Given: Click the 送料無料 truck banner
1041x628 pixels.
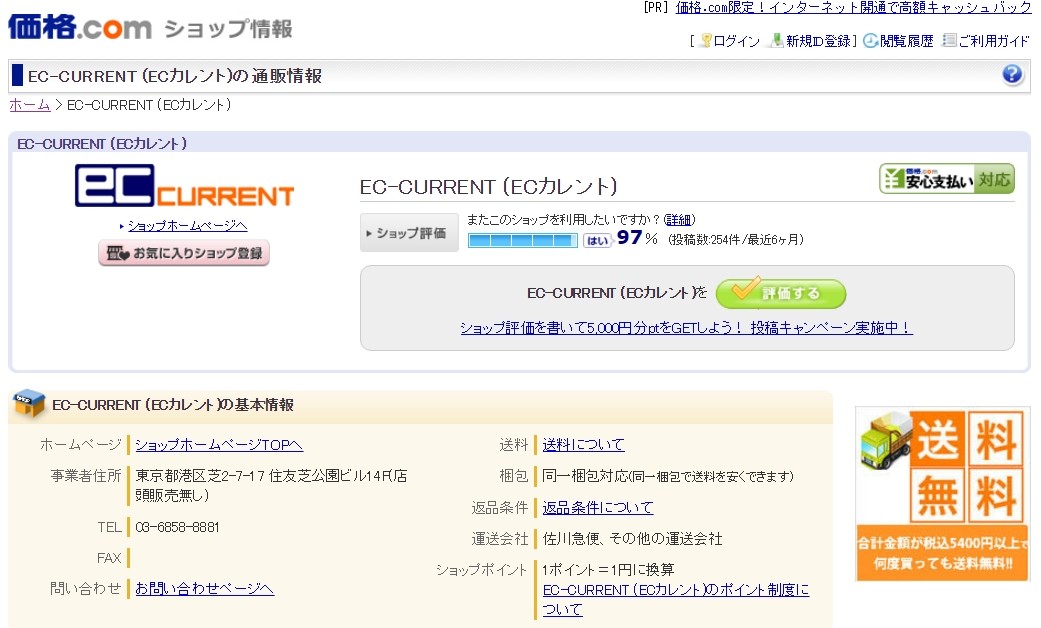Looking at the screenshot, I should (942, 493).
